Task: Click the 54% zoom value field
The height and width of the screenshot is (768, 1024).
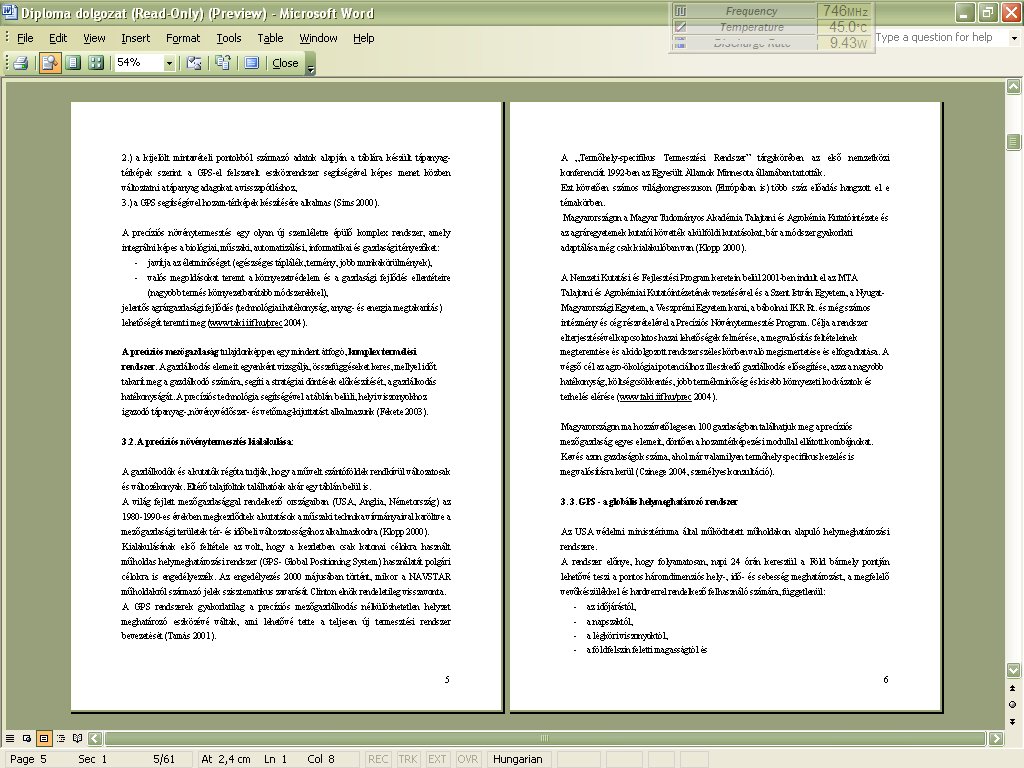Action: [138, 63]
